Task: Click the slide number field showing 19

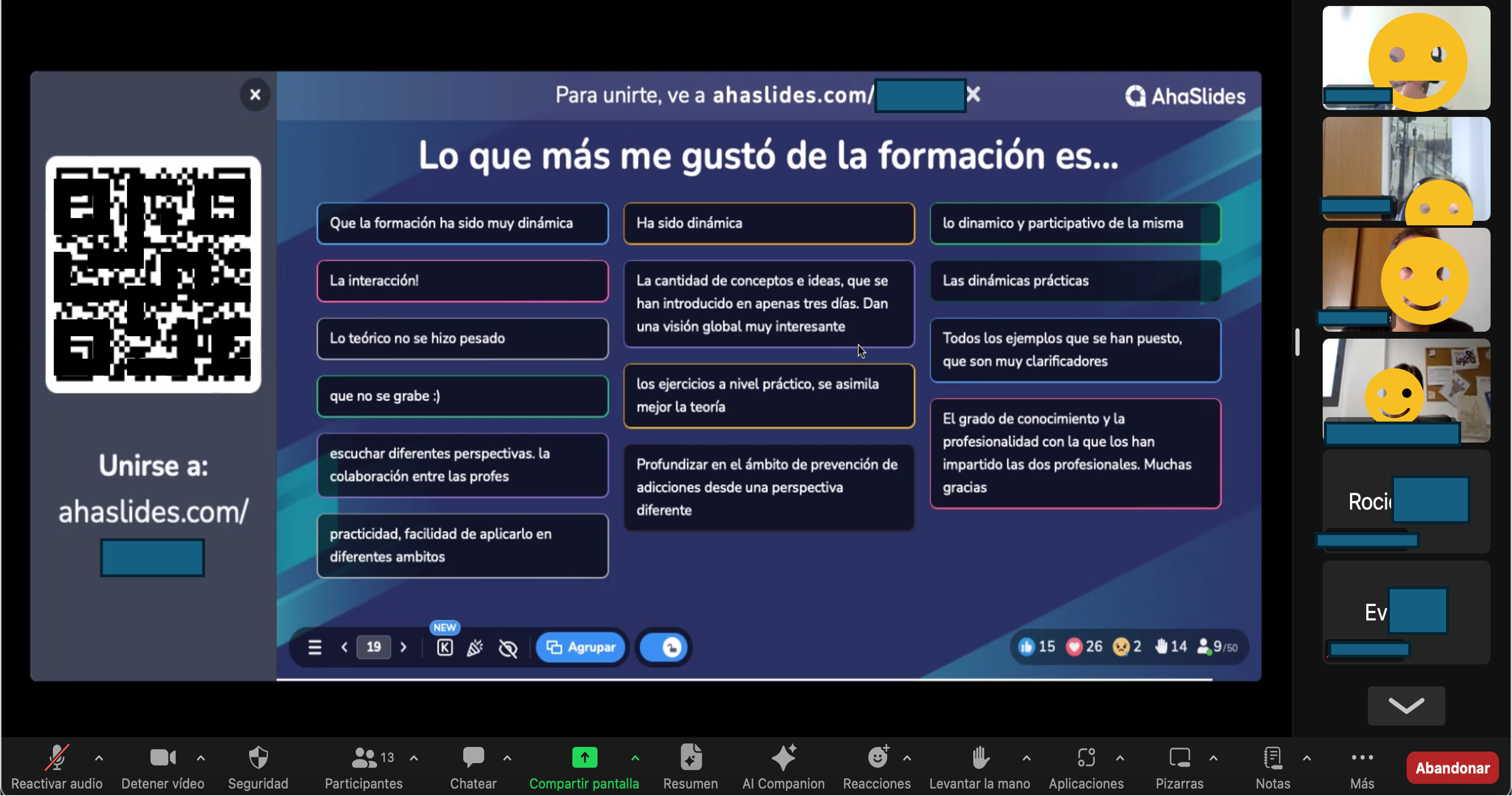Action: coord(373,647)
